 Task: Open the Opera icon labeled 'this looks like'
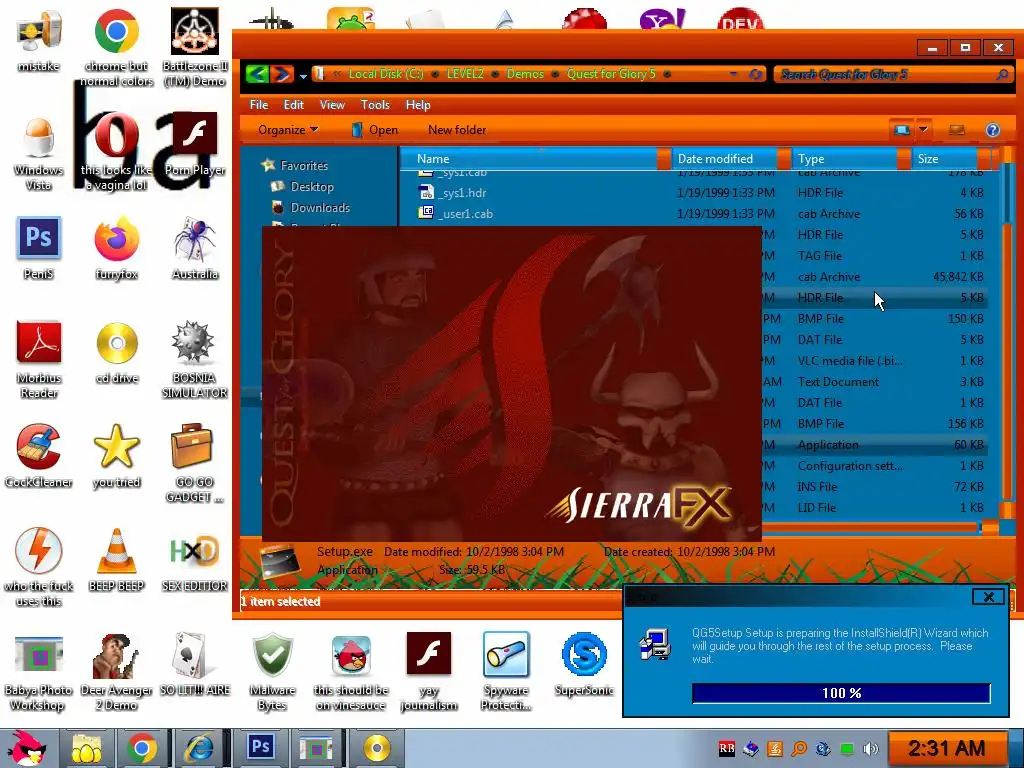pos(117,137)
